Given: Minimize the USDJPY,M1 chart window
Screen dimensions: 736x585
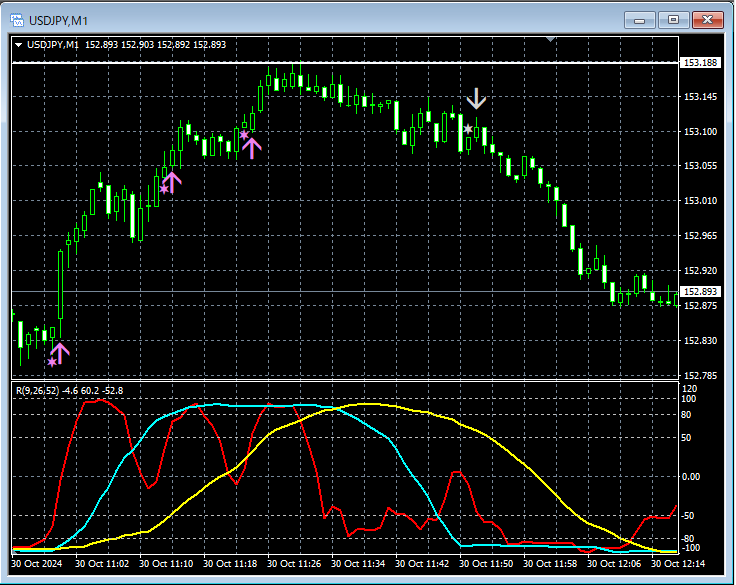Looking at the screenshot, I should pyautogui.click(x=640, y=19).
